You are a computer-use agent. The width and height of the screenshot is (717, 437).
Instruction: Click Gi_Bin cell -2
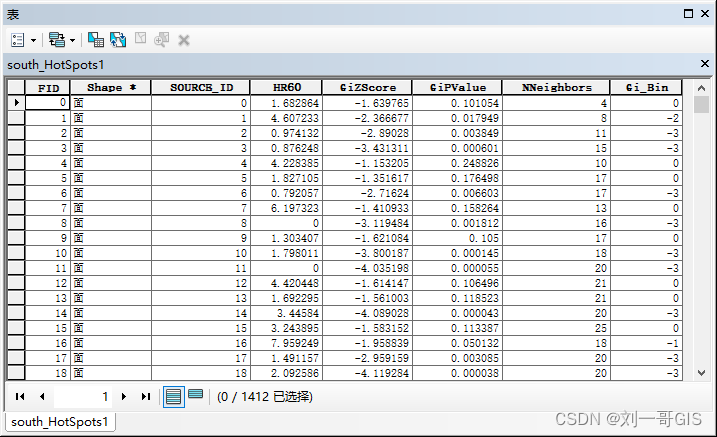point(646,118)
